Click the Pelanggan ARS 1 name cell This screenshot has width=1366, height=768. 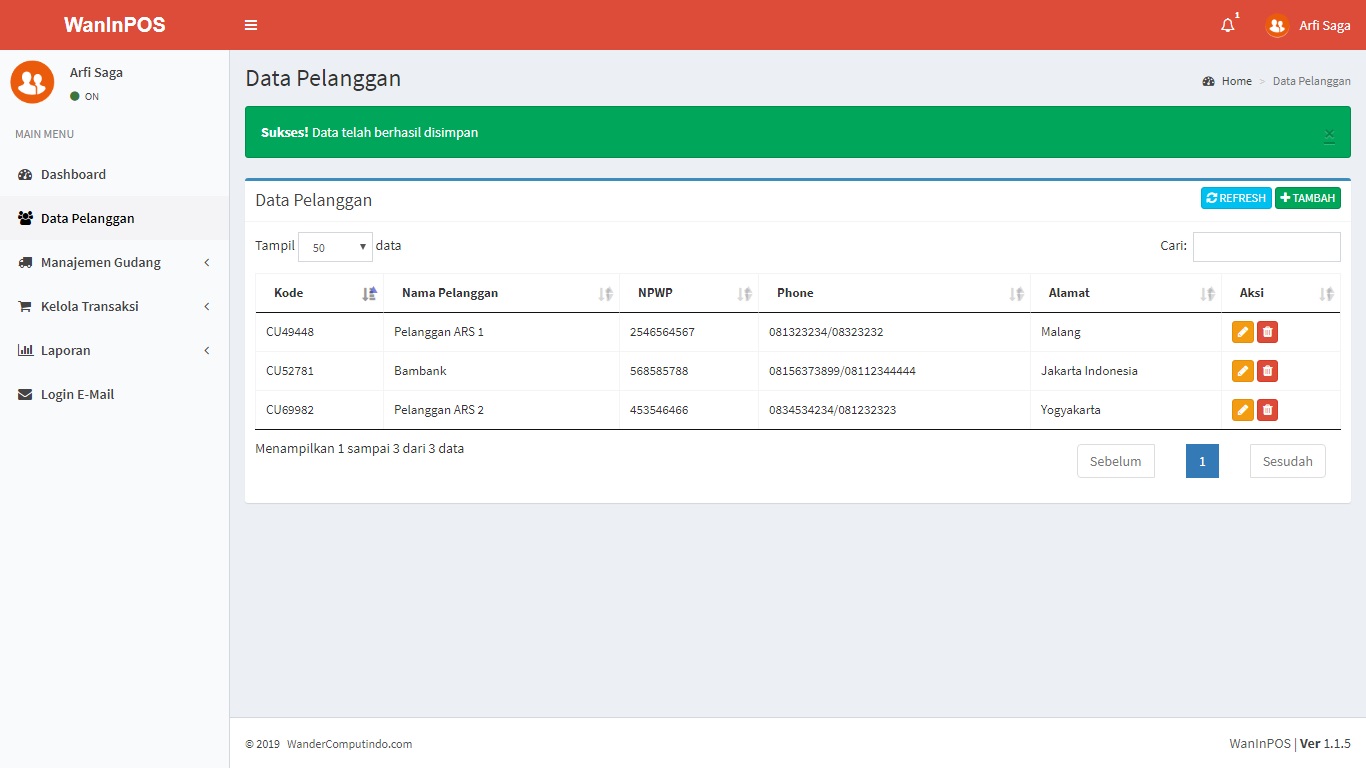click(x=501, y=332)
